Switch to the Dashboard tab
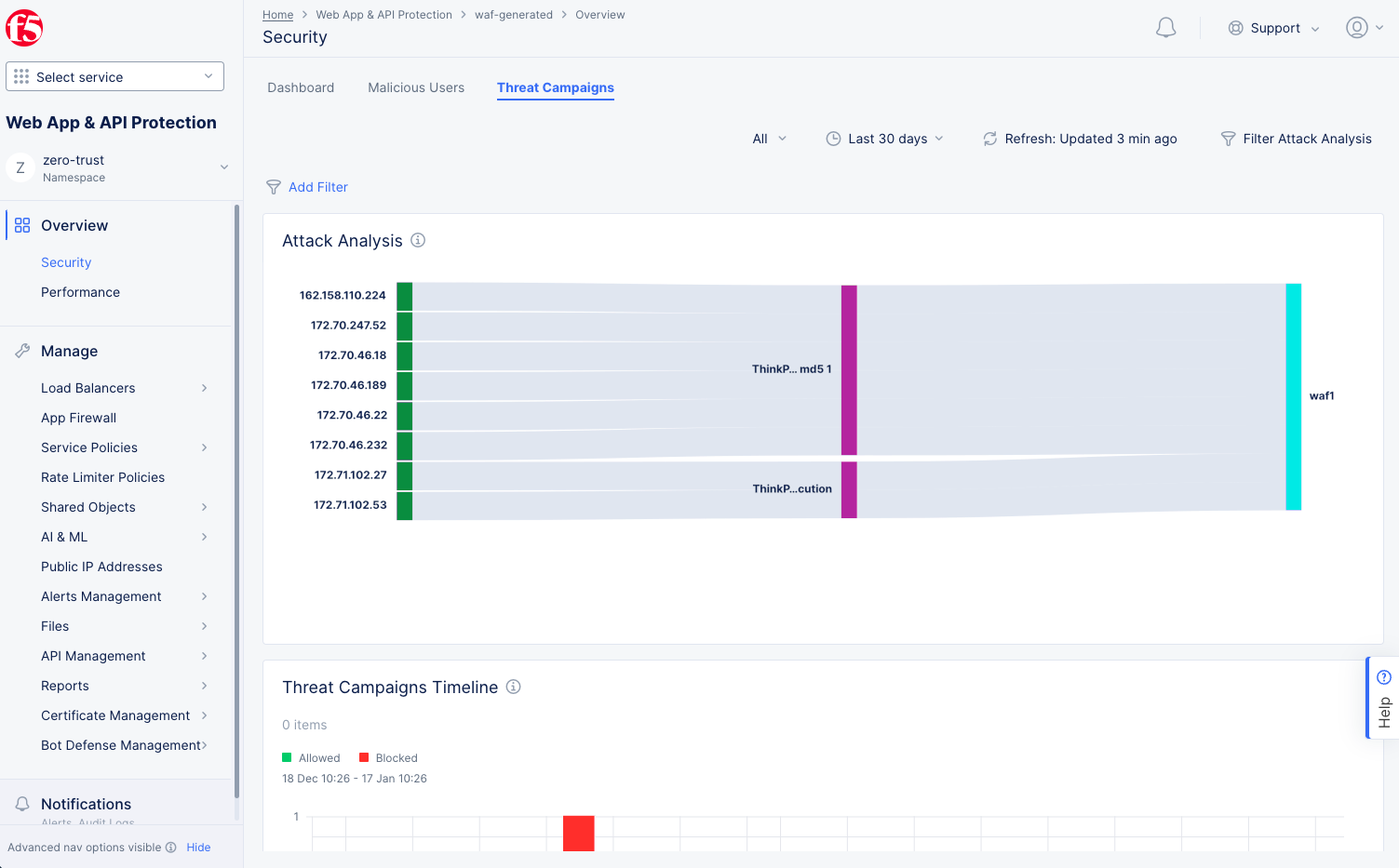Viewport: 1399px width, 868px height. click(300, 87)
